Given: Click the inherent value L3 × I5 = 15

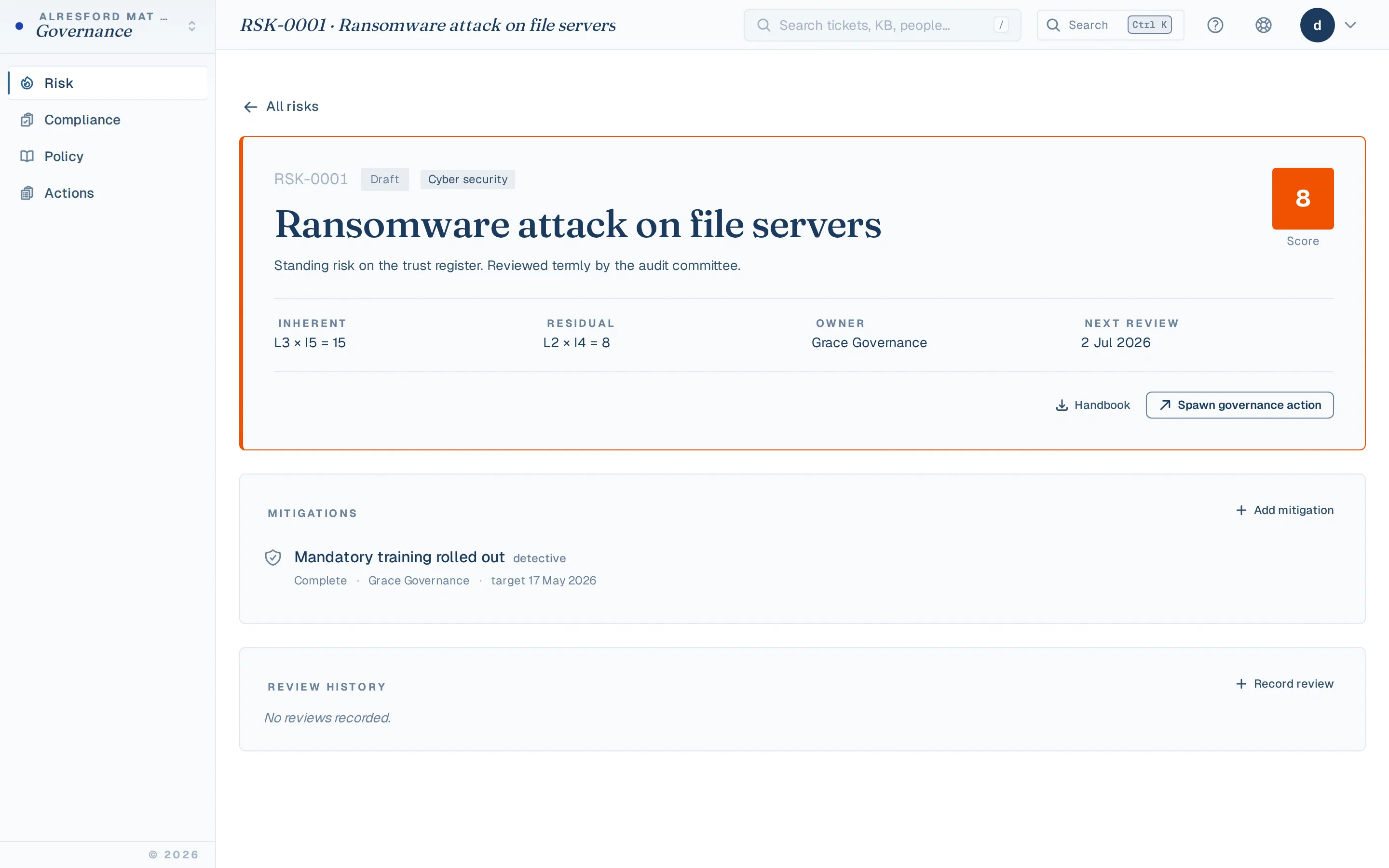Looking at the screenshot, I should point(310,343).
